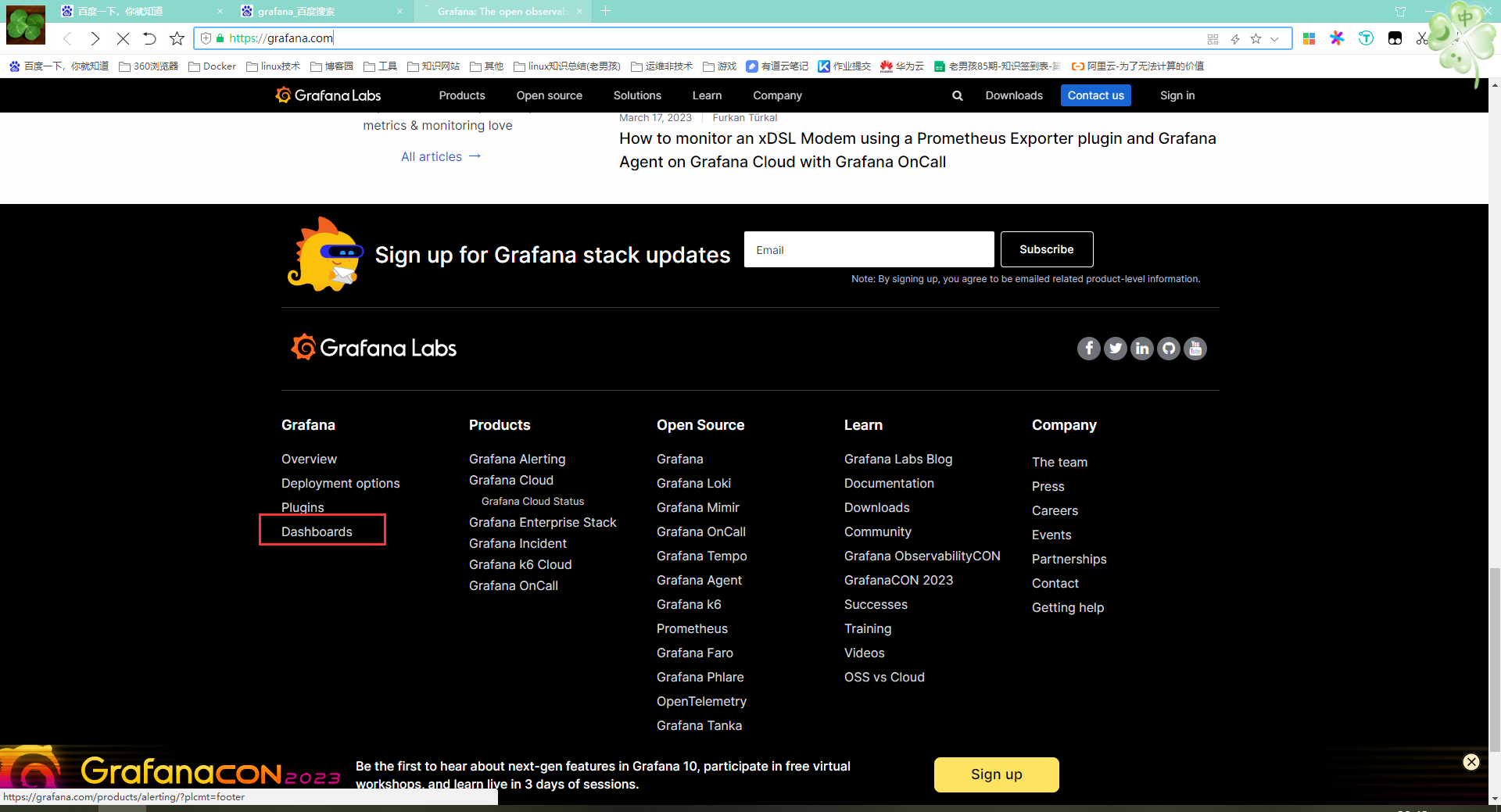1501x812 pixels.
Task: Close the grafana_百度搜索 tab
Action: [399, 12]
